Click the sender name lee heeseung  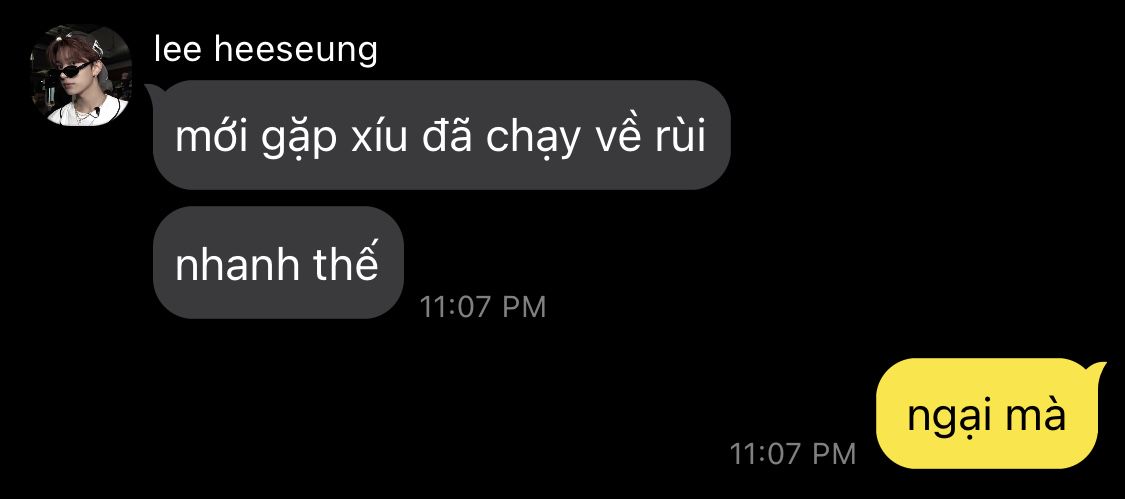coord(265,50)
